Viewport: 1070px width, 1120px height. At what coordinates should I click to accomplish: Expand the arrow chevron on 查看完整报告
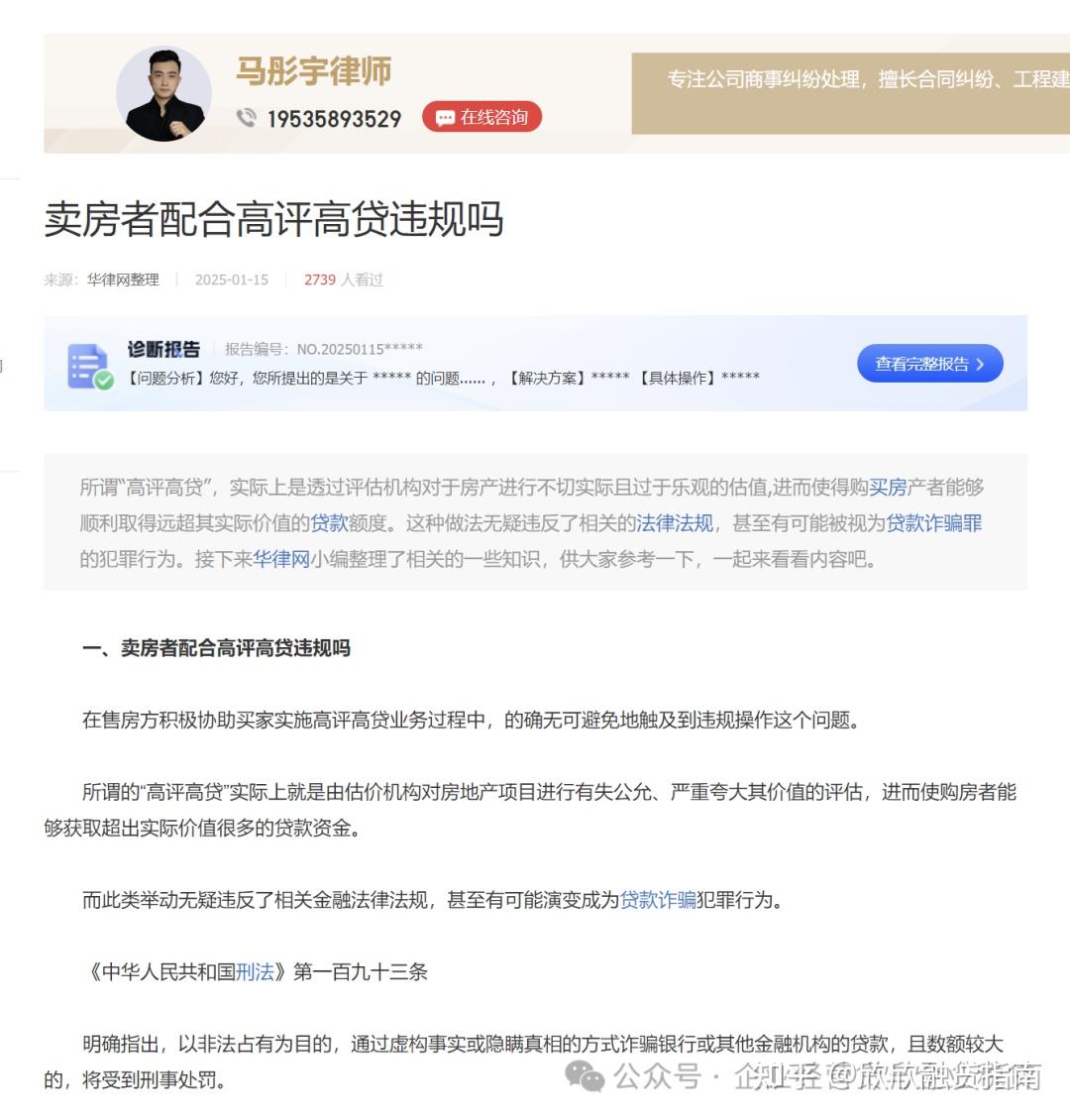[980, 365]
